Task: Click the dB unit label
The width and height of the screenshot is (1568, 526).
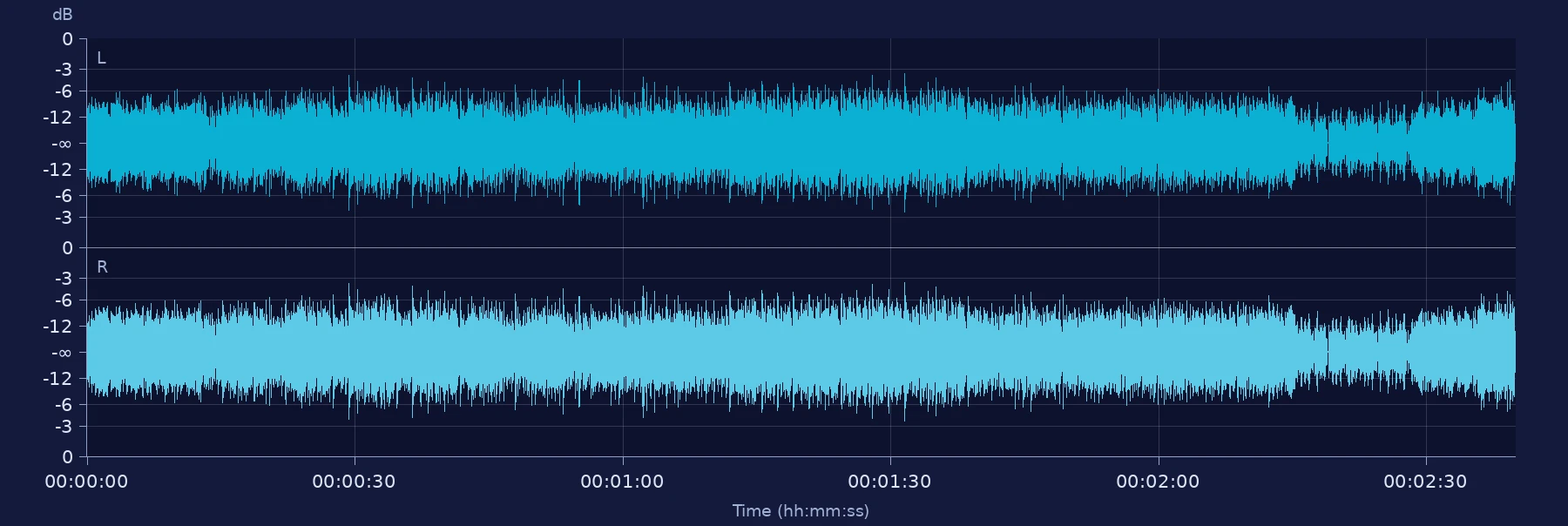Action: pos(63,15)
